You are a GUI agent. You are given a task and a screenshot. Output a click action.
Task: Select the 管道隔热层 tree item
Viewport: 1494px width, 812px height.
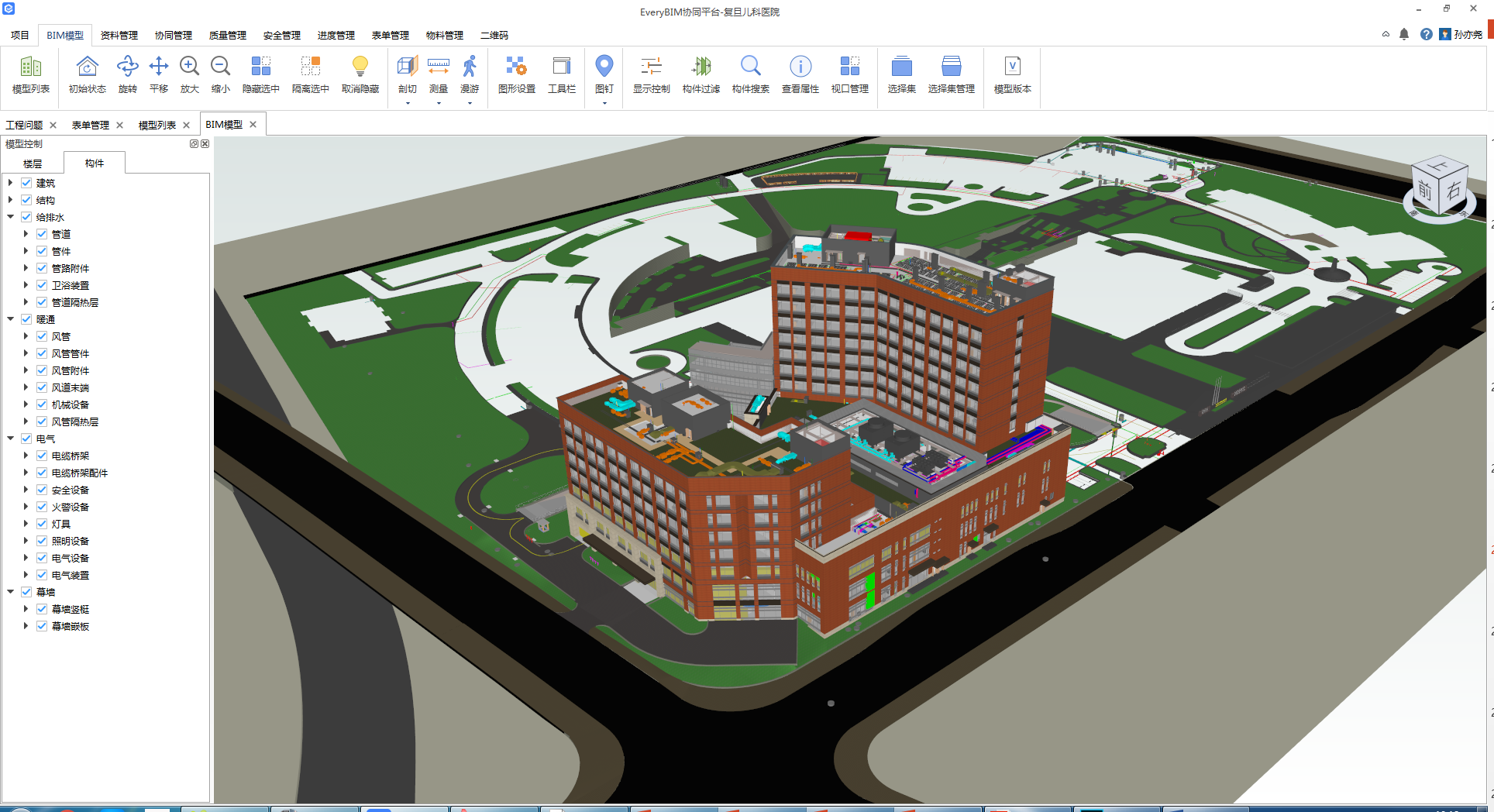75,302
